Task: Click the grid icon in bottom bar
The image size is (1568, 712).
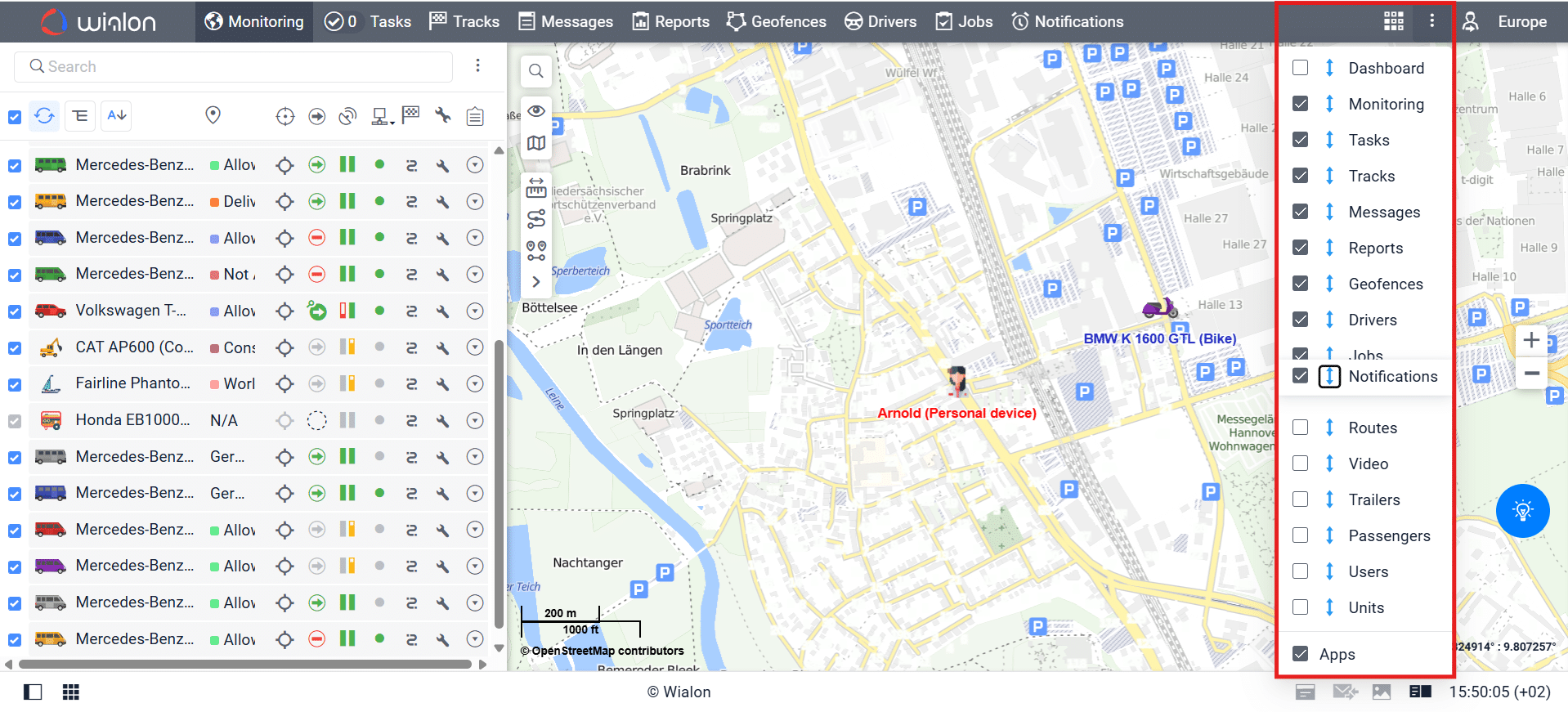Action: click(71, 692)
